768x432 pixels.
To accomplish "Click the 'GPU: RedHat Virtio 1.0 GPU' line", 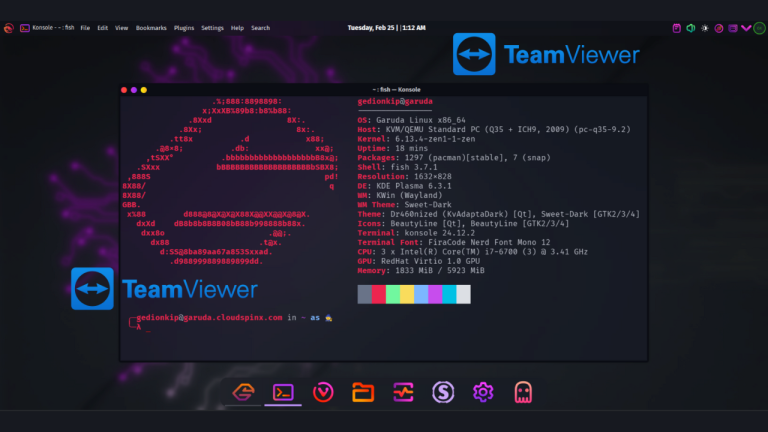I will point(419,261).
